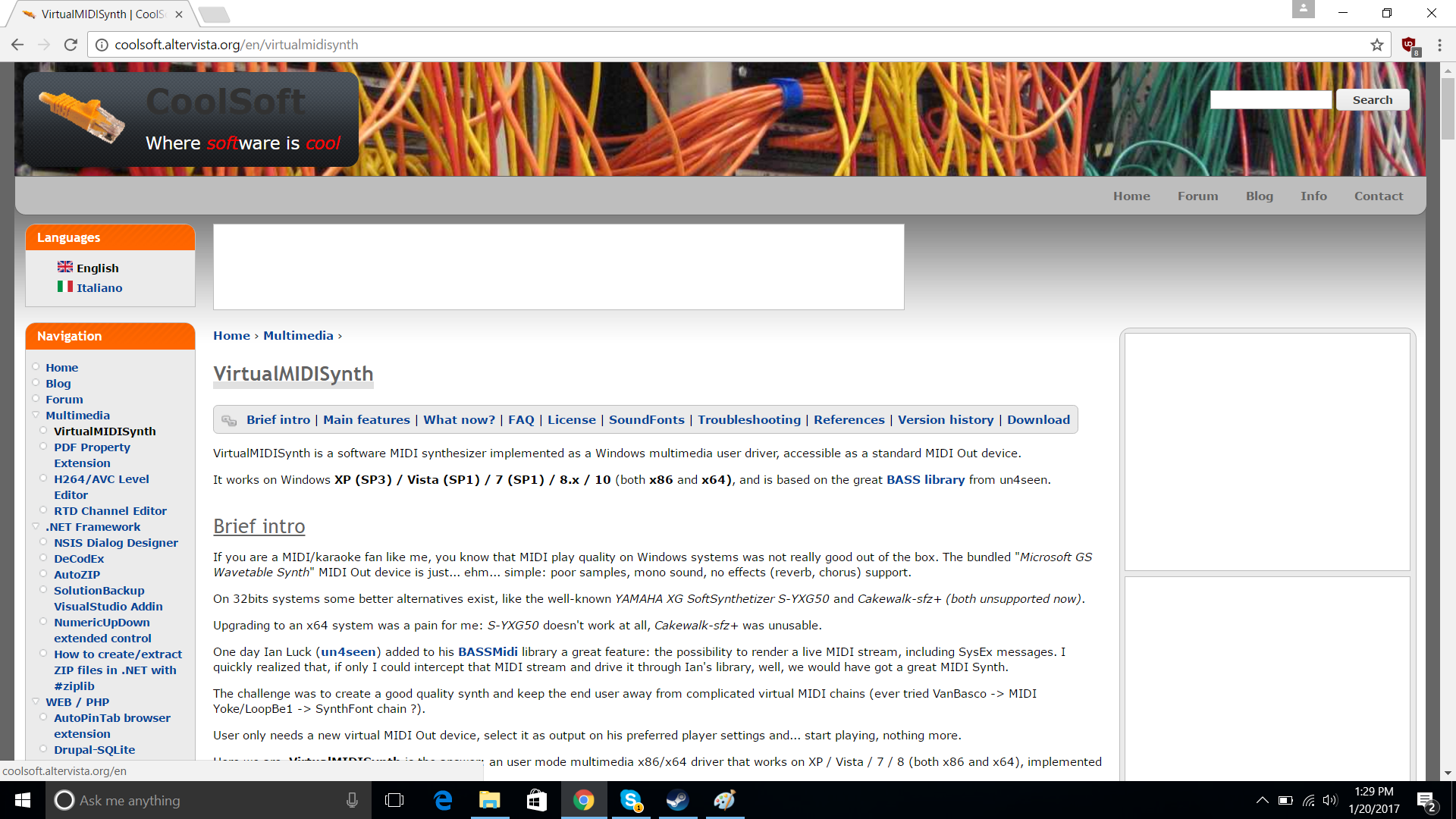The image size is (1456, 819).
Task: Collapse the .NET Framework navigation section
Action: [x=36, y=526]
